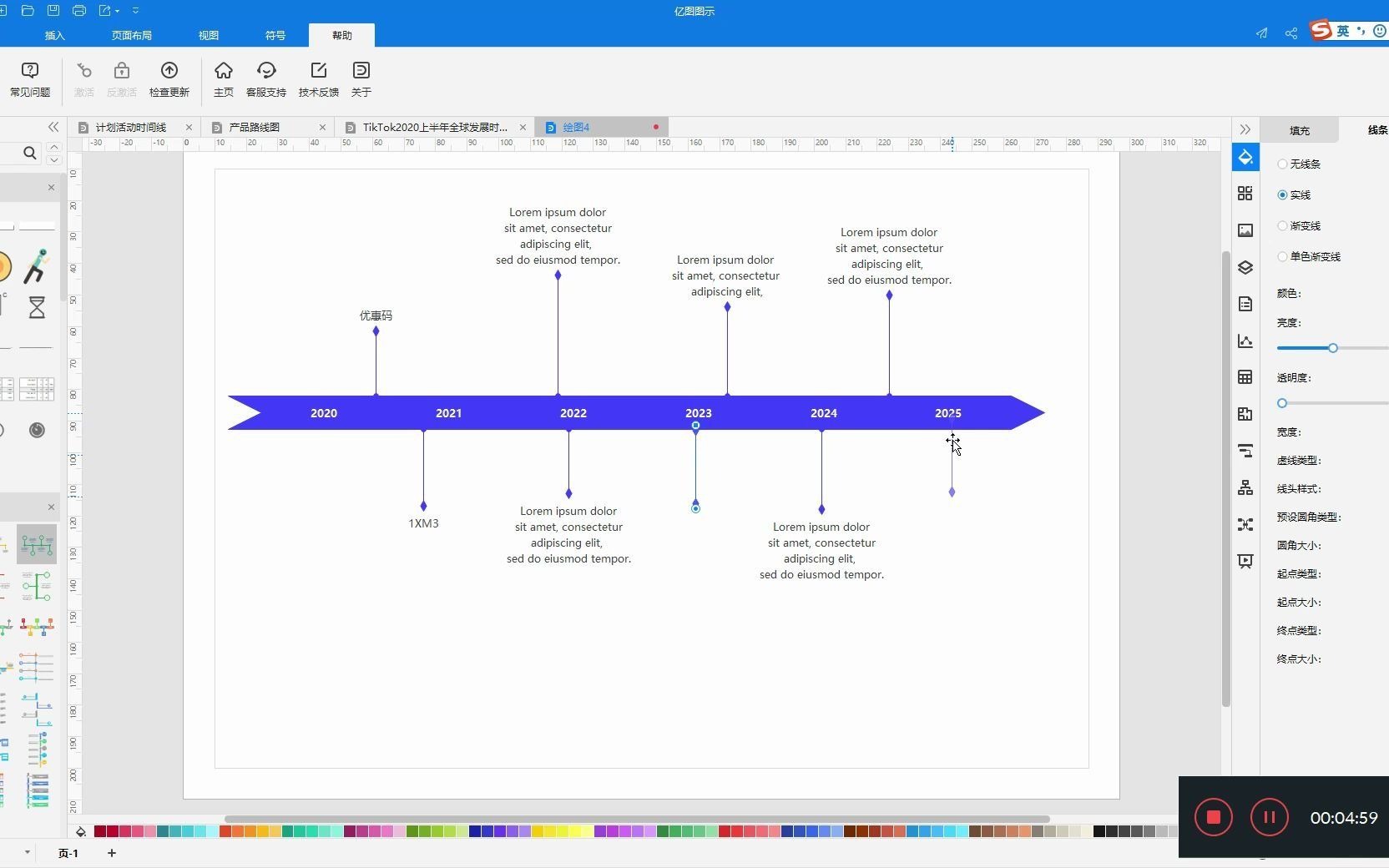Screen dimensions: 1389x868
Task: Open the chart panel icon in right sidebar
Action: click(1245, 341)
